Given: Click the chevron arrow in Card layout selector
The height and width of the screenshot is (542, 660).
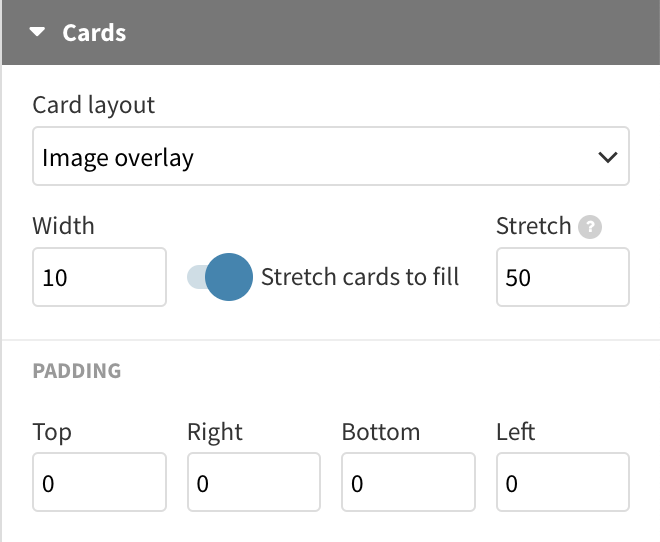Looking at the screenshot, I should pos(608,157).
